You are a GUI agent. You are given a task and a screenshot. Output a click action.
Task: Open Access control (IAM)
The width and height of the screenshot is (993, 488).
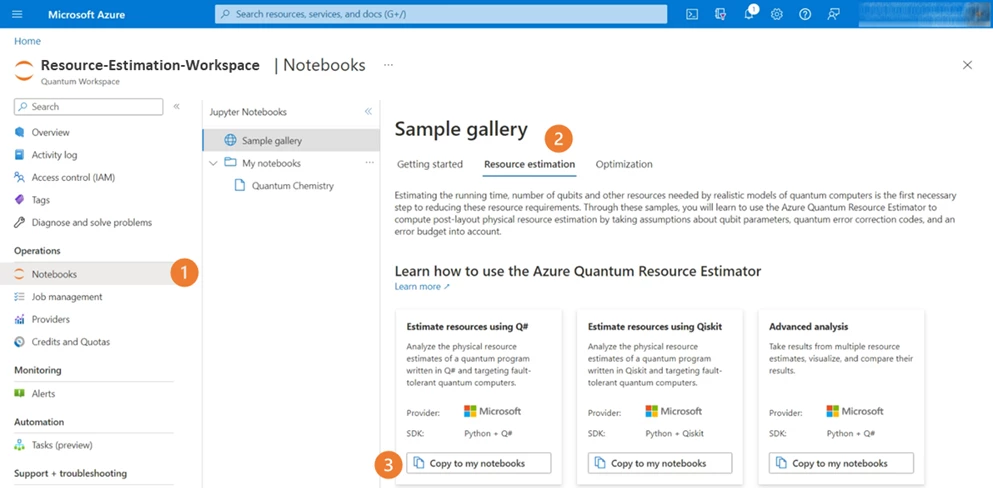point(73,178)
